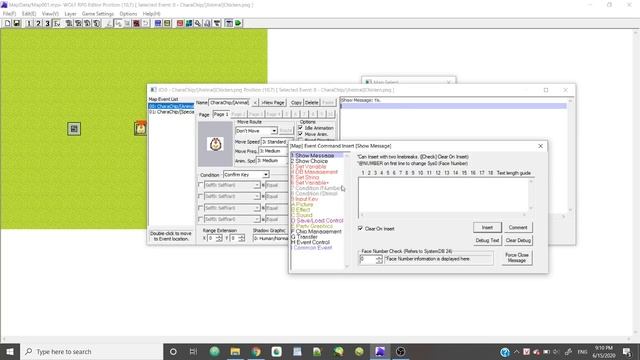Screen dimensions: 640x360
Task: Click the New Map toolbar icon
Action: coord(7,23)
